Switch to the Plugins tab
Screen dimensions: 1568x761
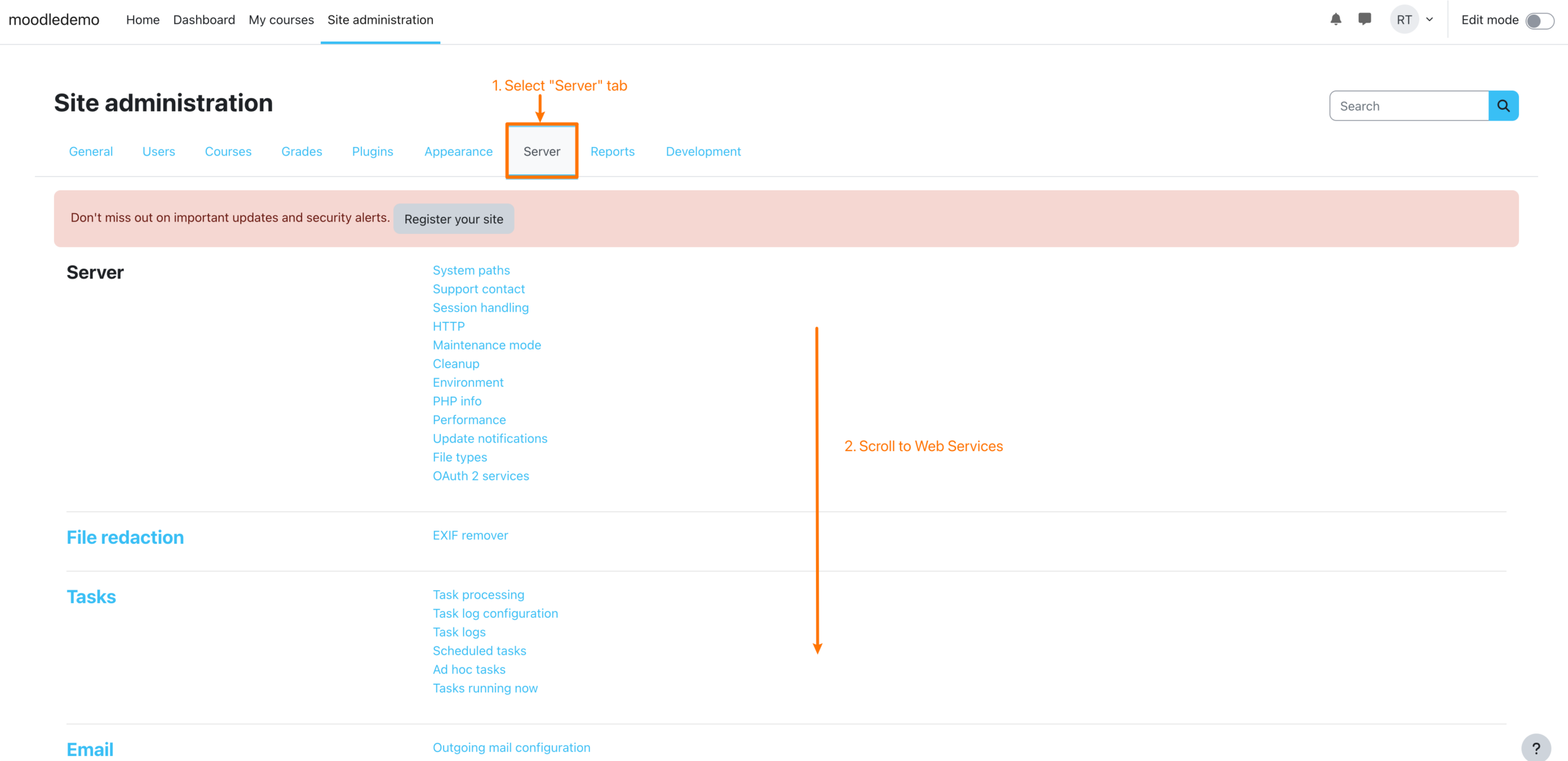(372, 151)
